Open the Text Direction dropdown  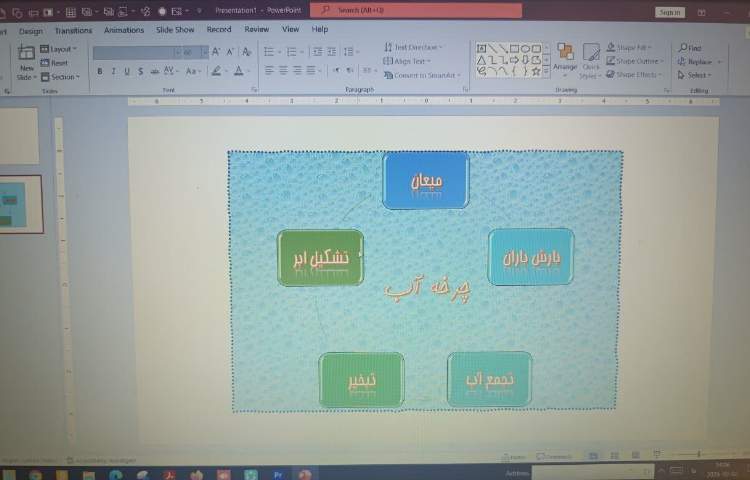(413, 47)
